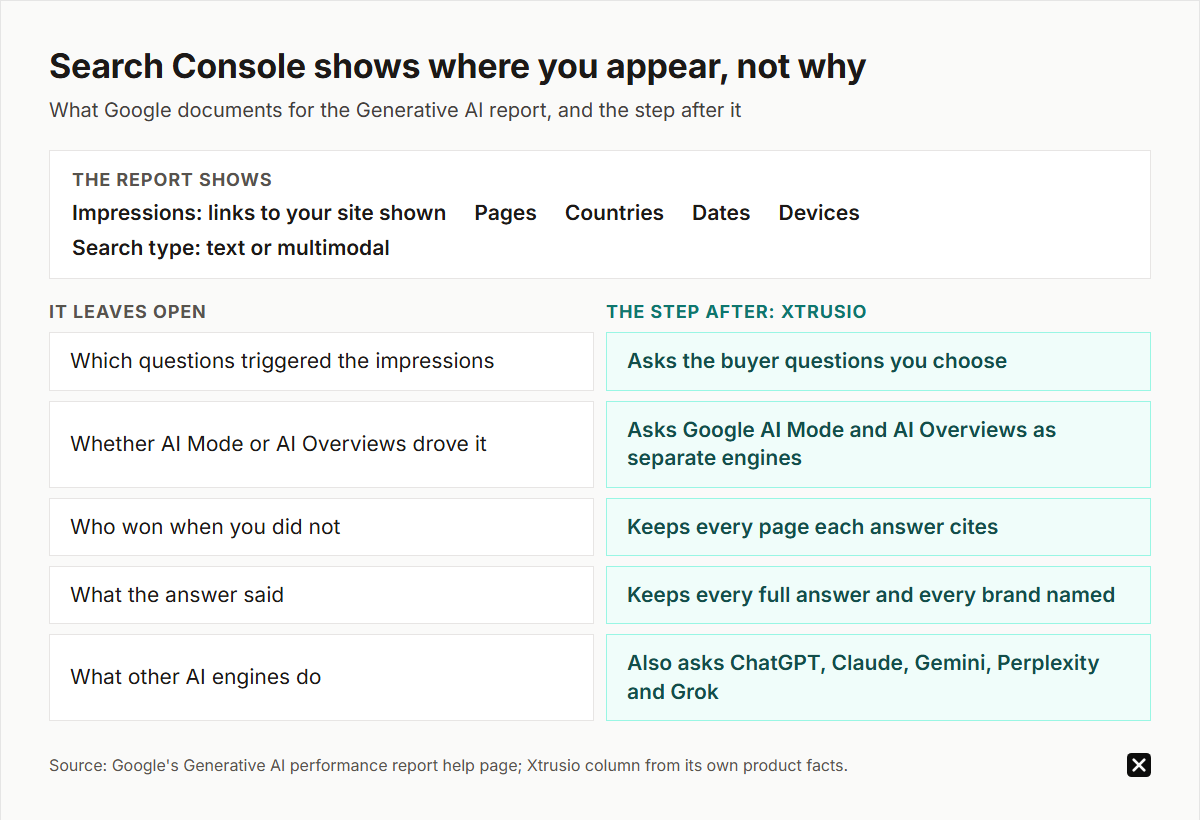Click the 'Devices' item in the report box
Image resolution: width=1200 pixels, height=820 pixels.
[819, 213]
